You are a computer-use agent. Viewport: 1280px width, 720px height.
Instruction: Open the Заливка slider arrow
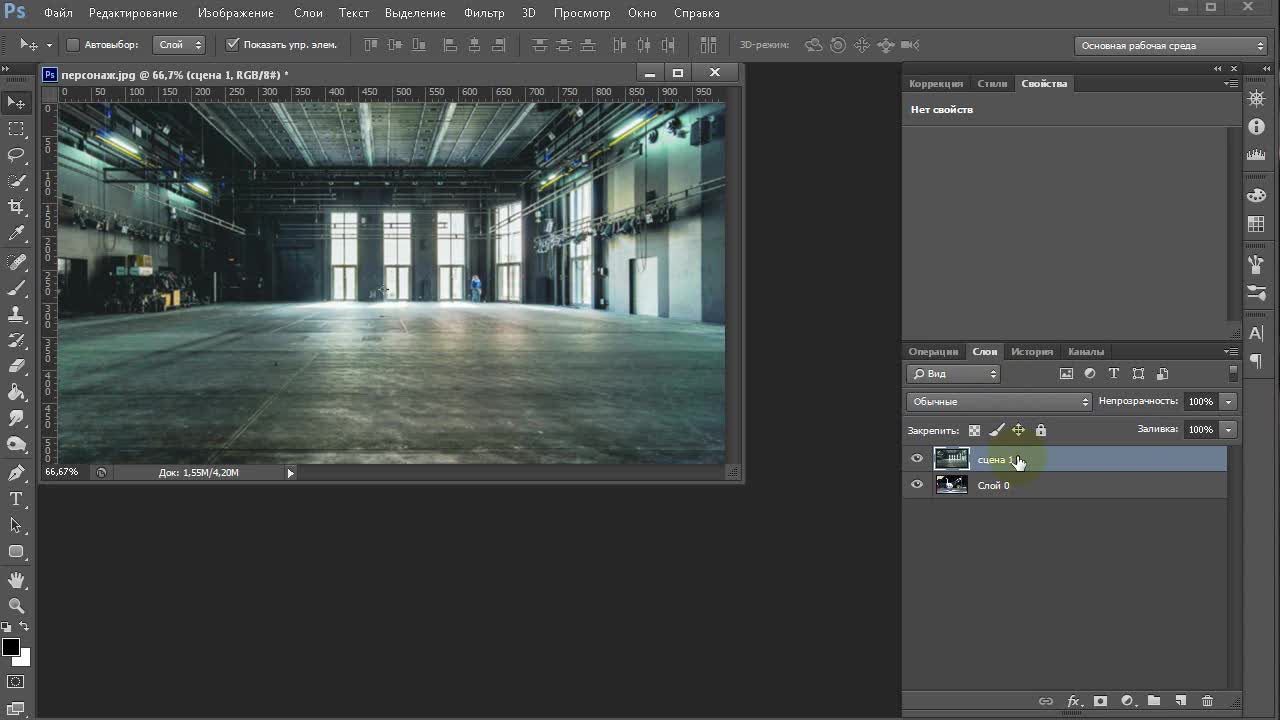(x=1228, y=429)
